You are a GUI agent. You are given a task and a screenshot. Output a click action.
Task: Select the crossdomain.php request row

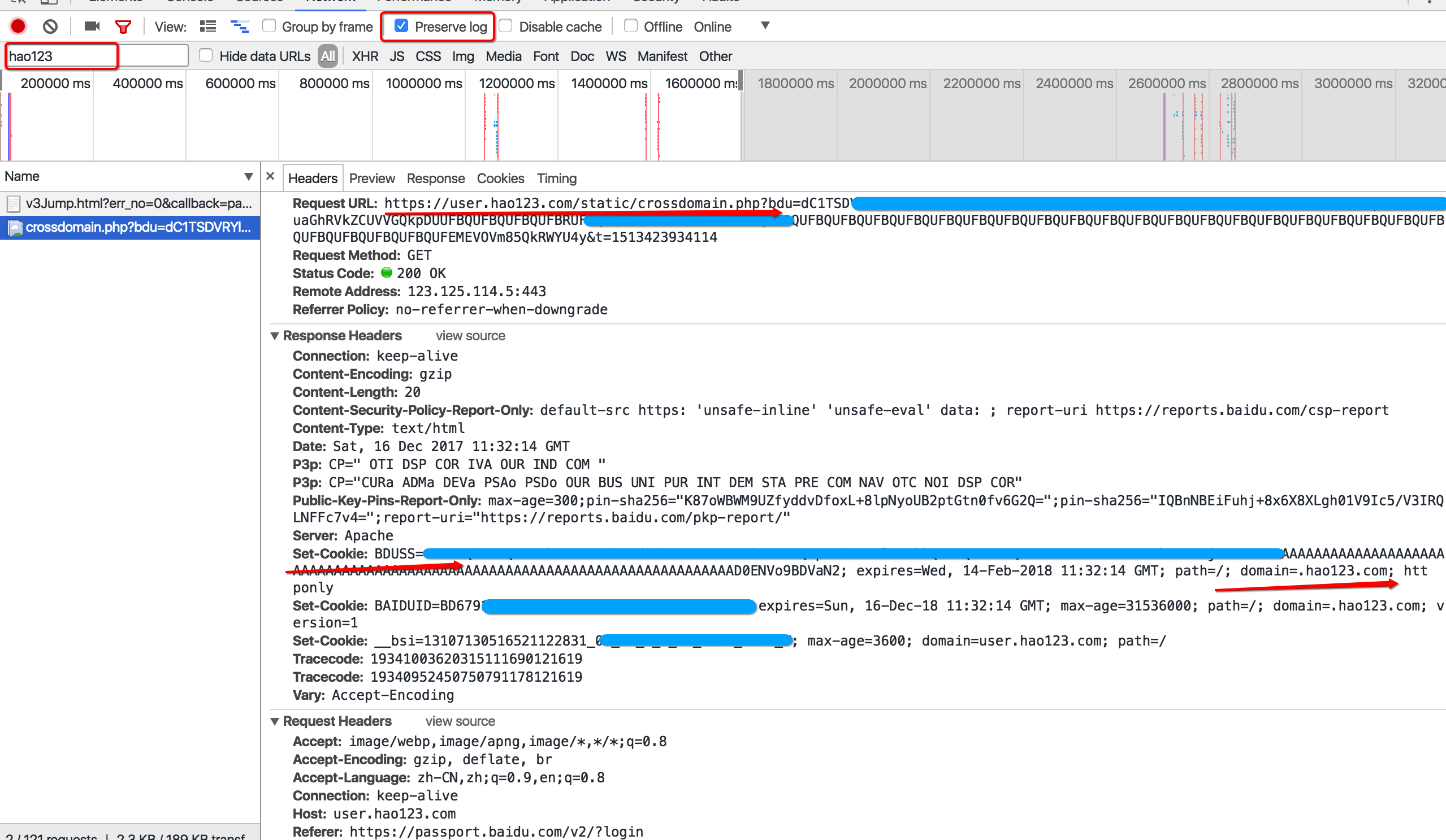[130, 227]
